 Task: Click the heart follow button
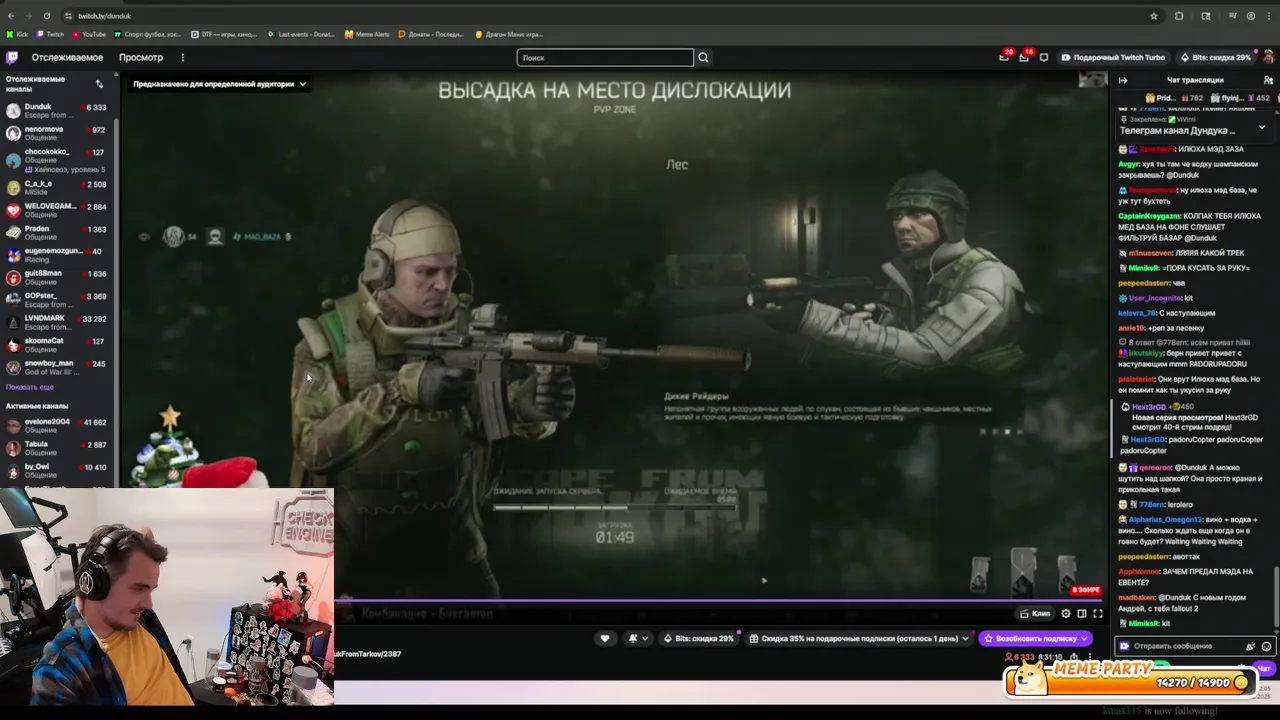click(x=604, y=638)
